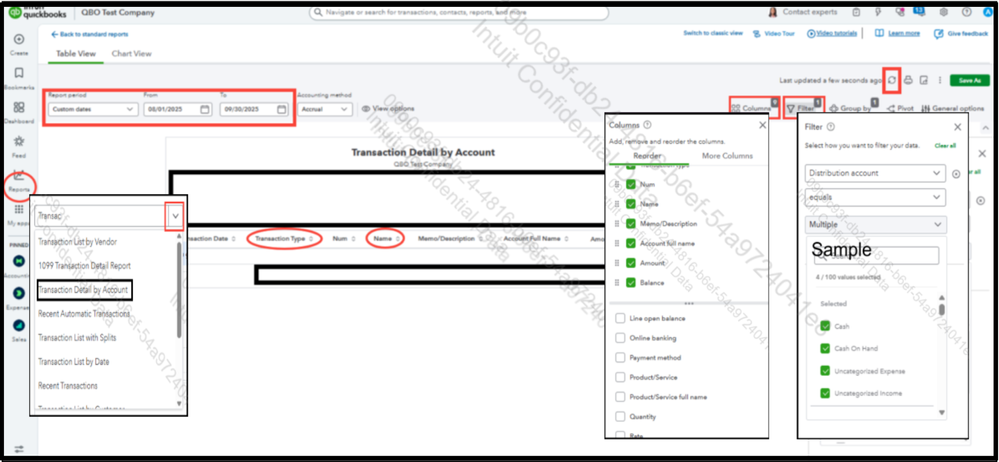Image resolution: width=999 pixels, height=462 pixels.
Task: Click Back to standard reports link
Action: (90, 34)
